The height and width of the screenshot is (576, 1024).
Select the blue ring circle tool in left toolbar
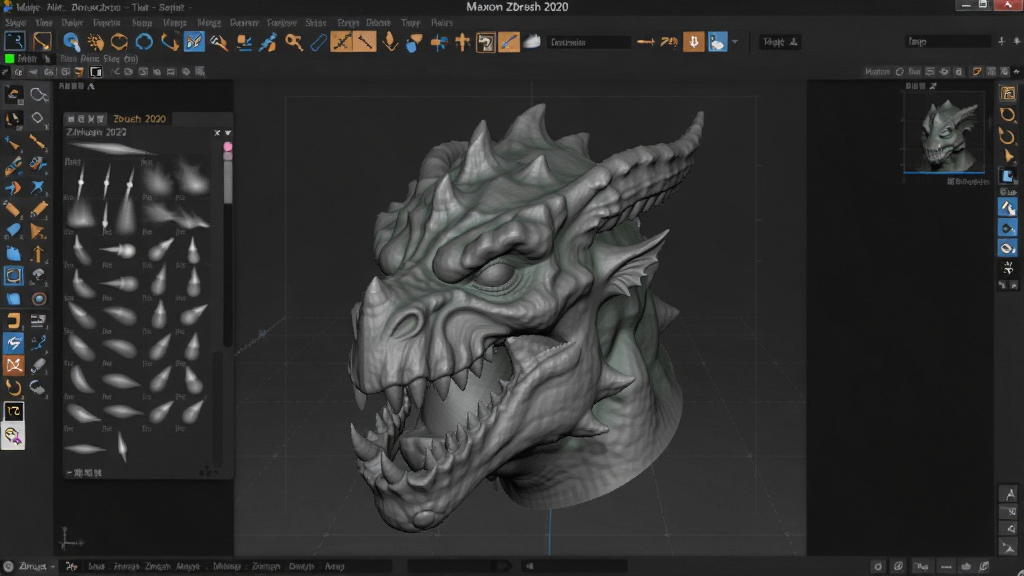39,299
